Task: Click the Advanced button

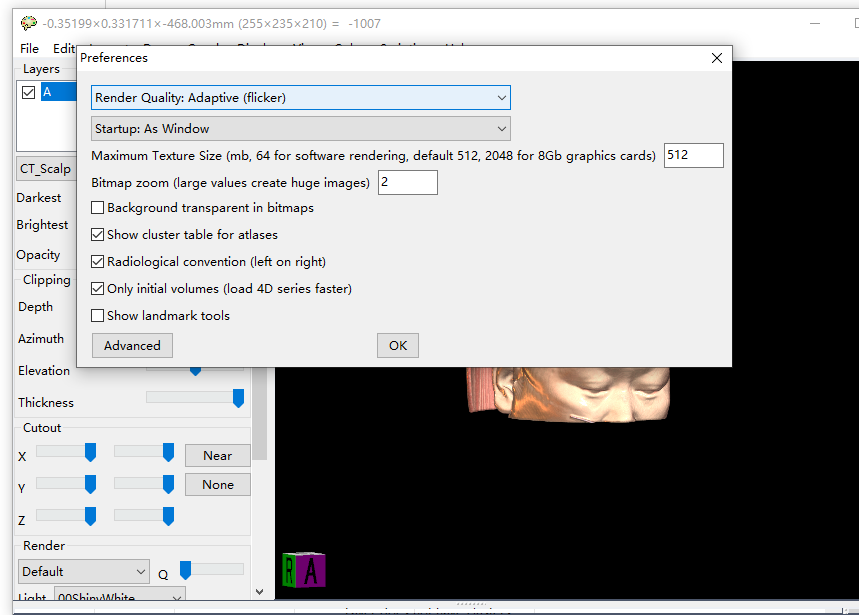Action: click(x=132, y=346)
